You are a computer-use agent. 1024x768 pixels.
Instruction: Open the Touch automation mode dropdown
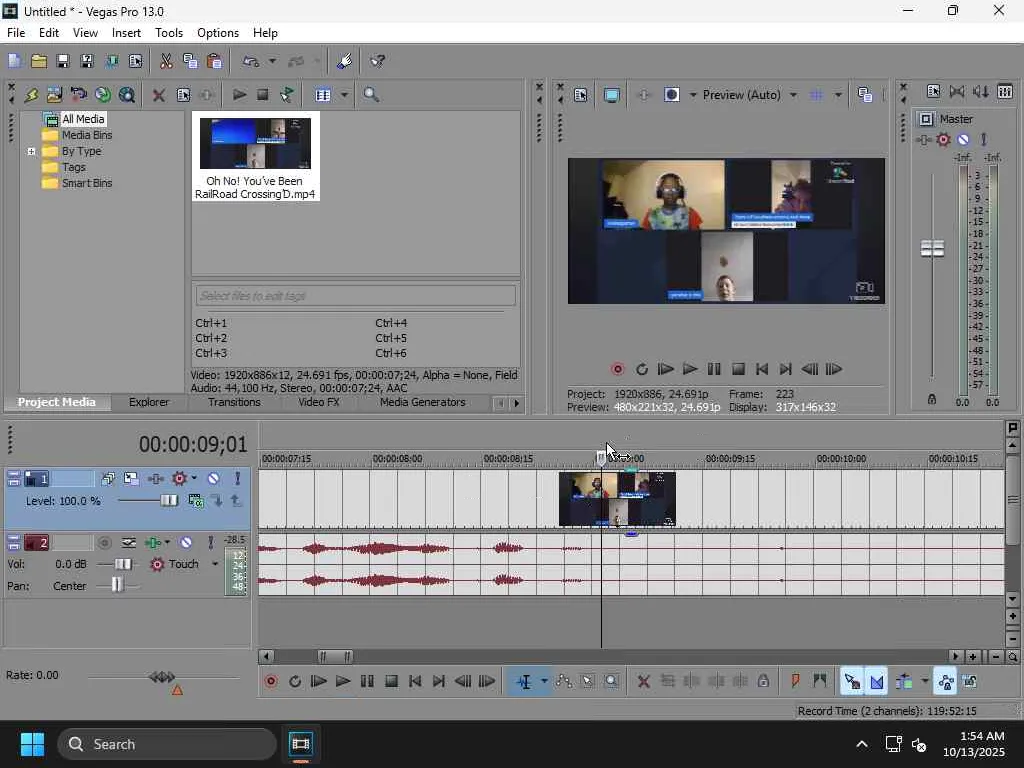tap(215, 564)
